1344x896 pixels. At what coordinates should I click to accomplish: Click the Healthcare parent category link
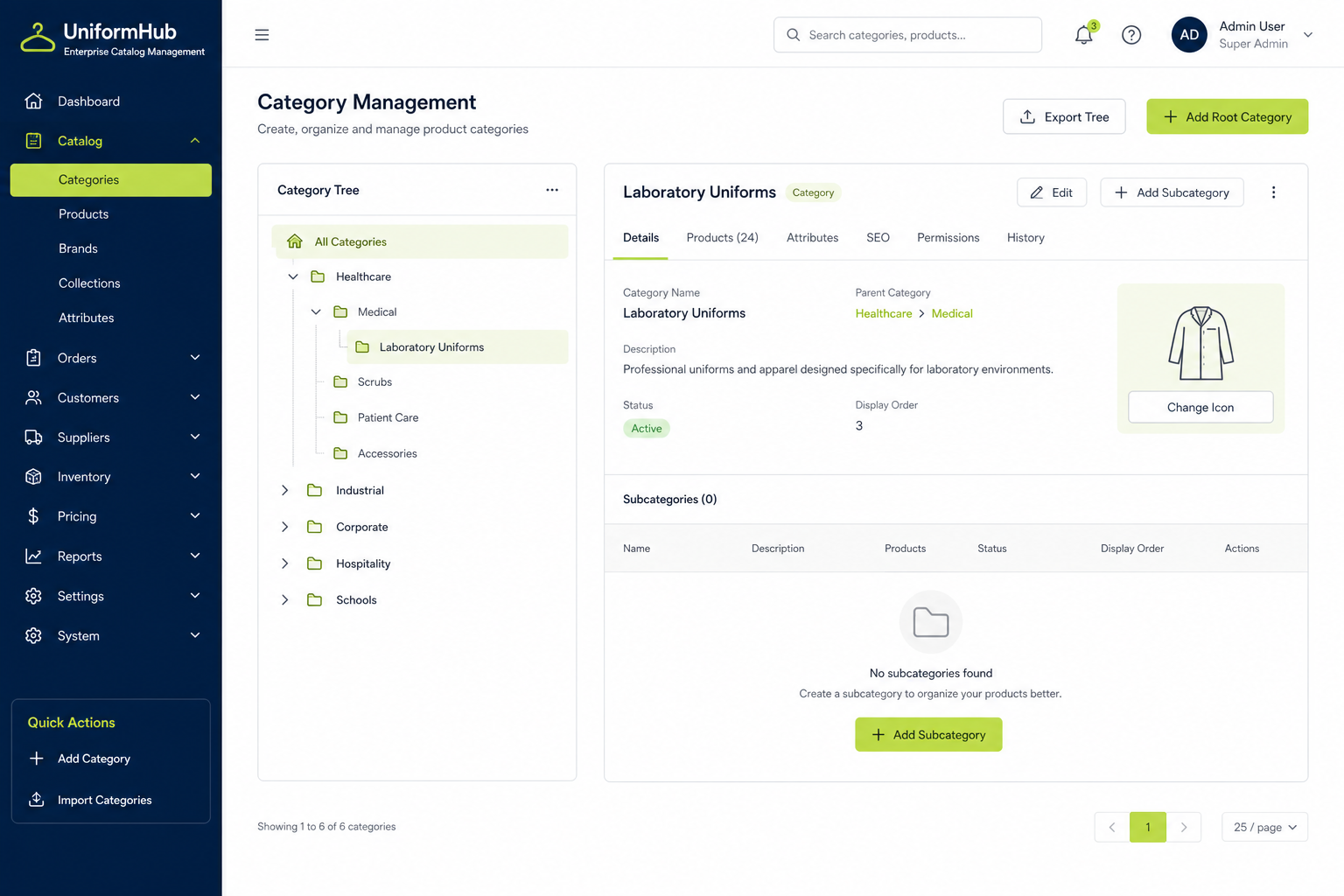[x=884, y=313]
